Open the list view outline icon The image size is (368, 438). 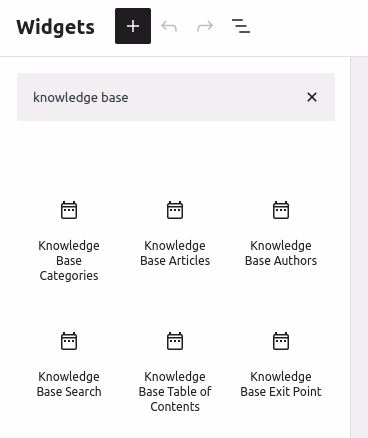click(241, 26)
